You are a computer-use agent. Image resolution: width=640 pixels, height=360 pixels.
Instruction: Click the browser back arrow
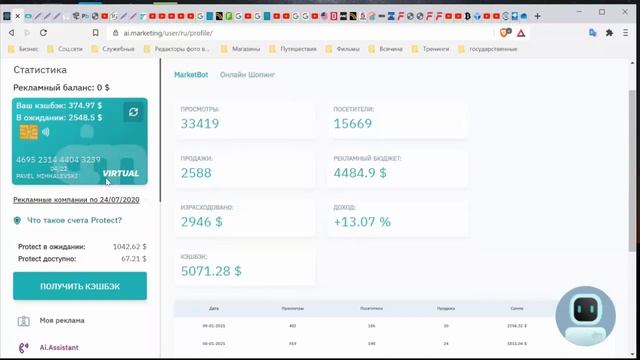[x=12, y=33]
